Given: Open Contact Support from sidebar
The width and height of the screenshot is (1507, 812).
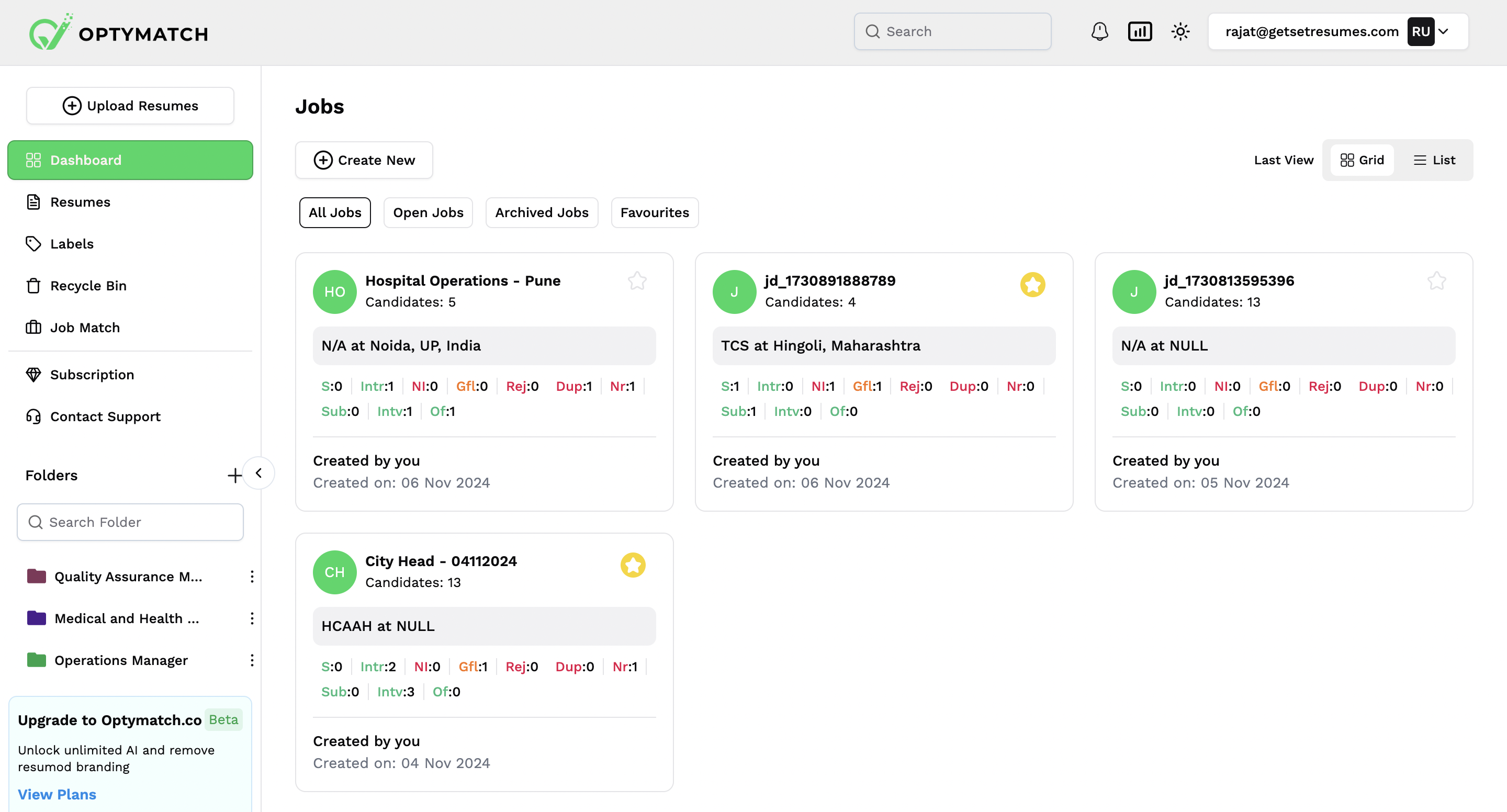Looking at the screenshot, I should tap(105, 416).
